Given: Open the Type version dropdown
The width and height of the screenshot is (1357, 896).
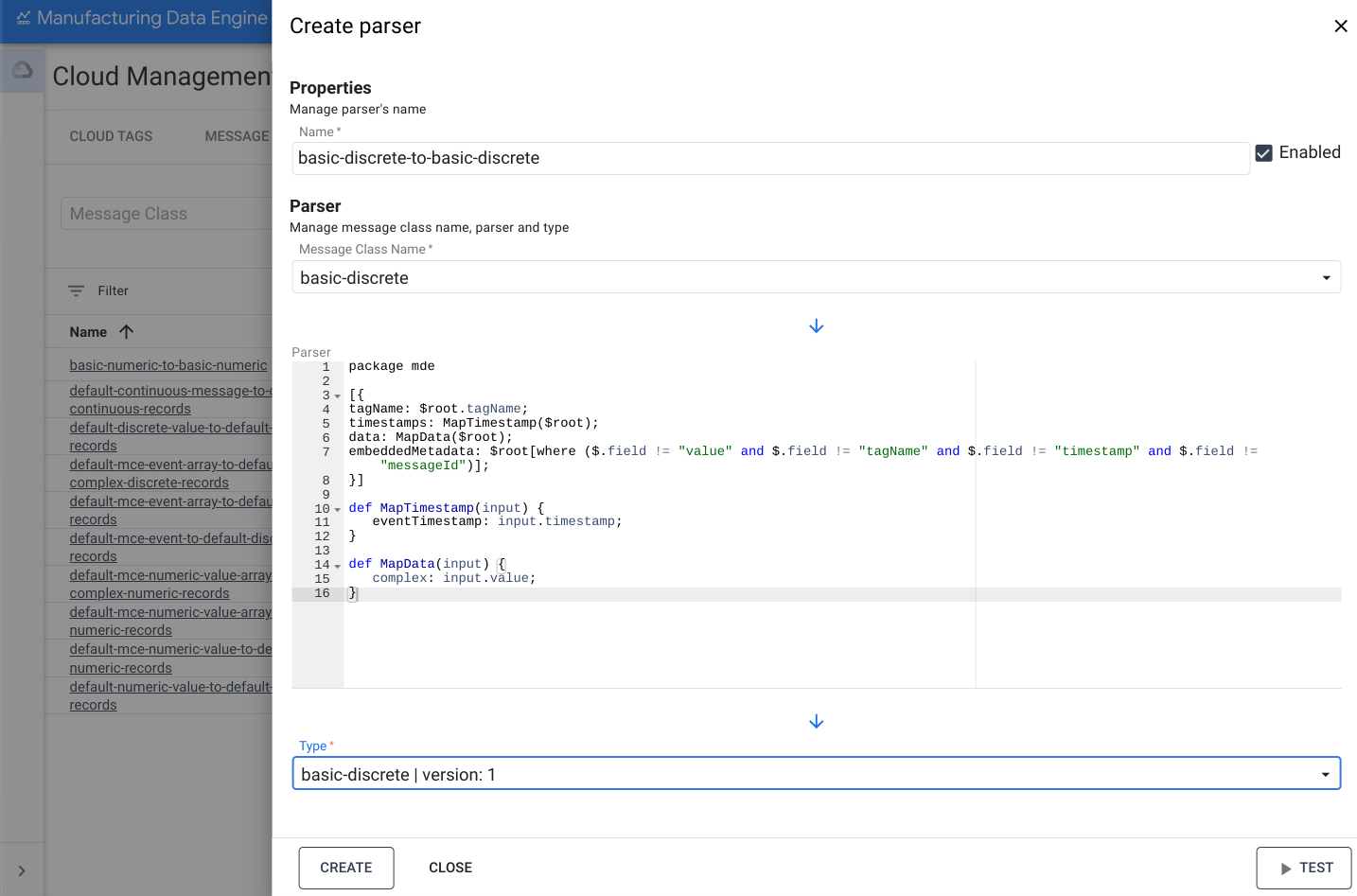Looking at the screenshot, I should (1325, 773).
